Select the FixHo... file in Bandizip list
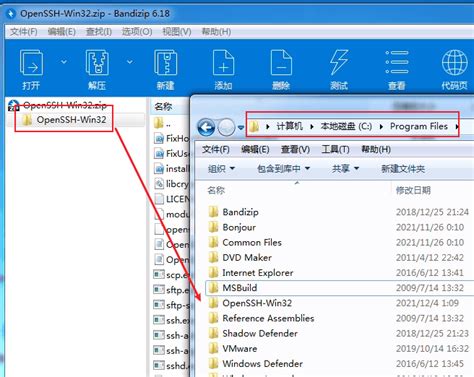 coord(171,138)
